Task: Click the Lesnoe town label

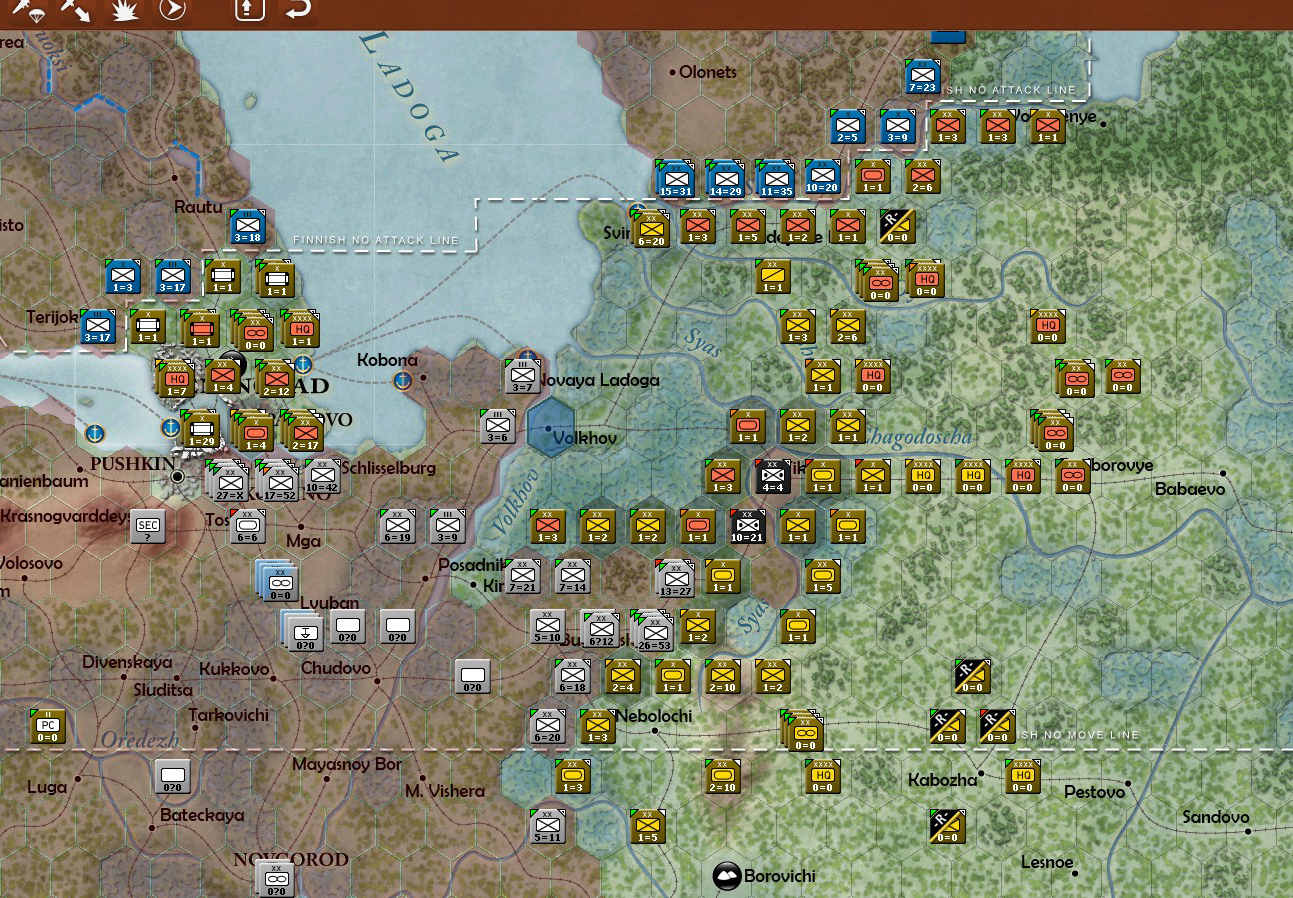Action: [1047, 862]
